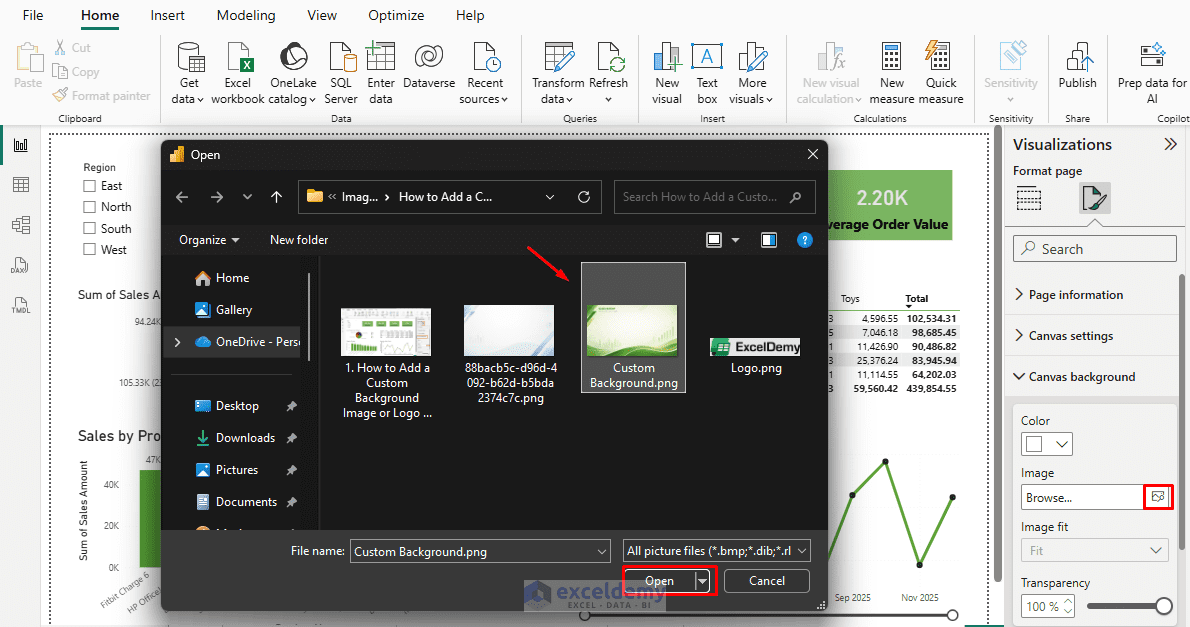Click the Publish icon
This screenshot has width=1190, height=627.
1078,58
